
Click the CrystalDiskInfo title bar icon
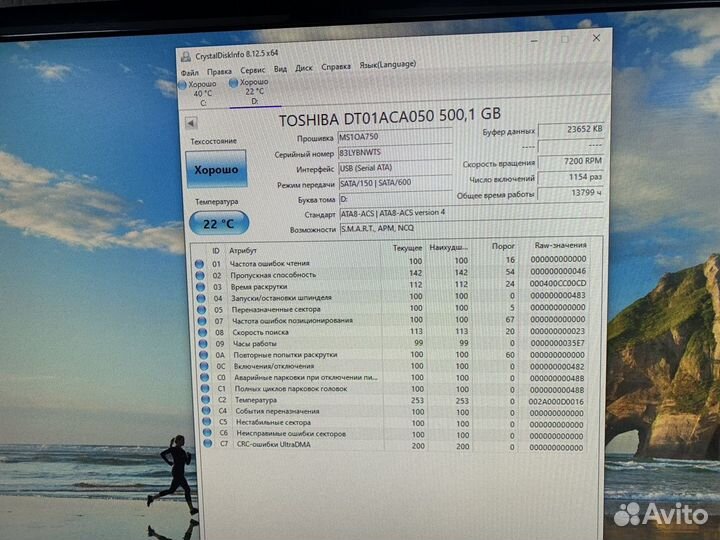(x=186, y=57)
